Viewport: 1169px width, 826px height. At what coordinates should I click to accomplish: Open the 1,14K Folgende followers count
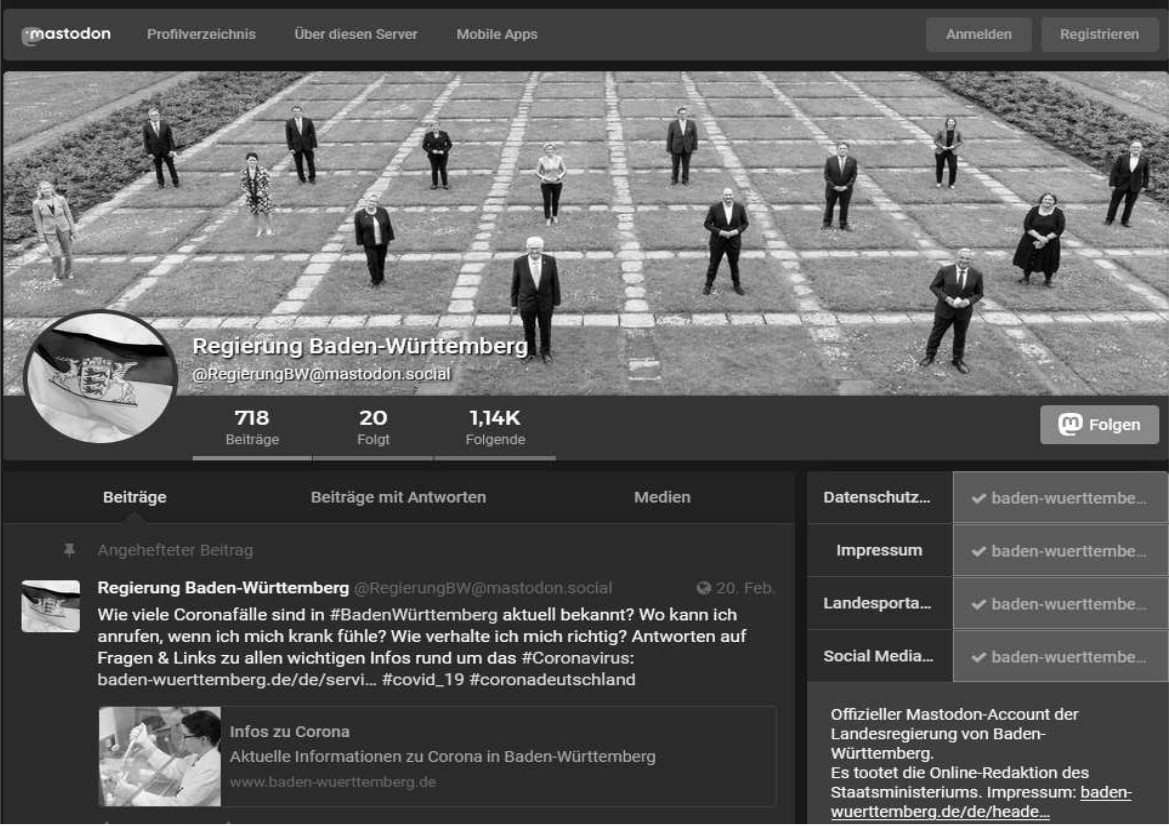pos(495,427)
